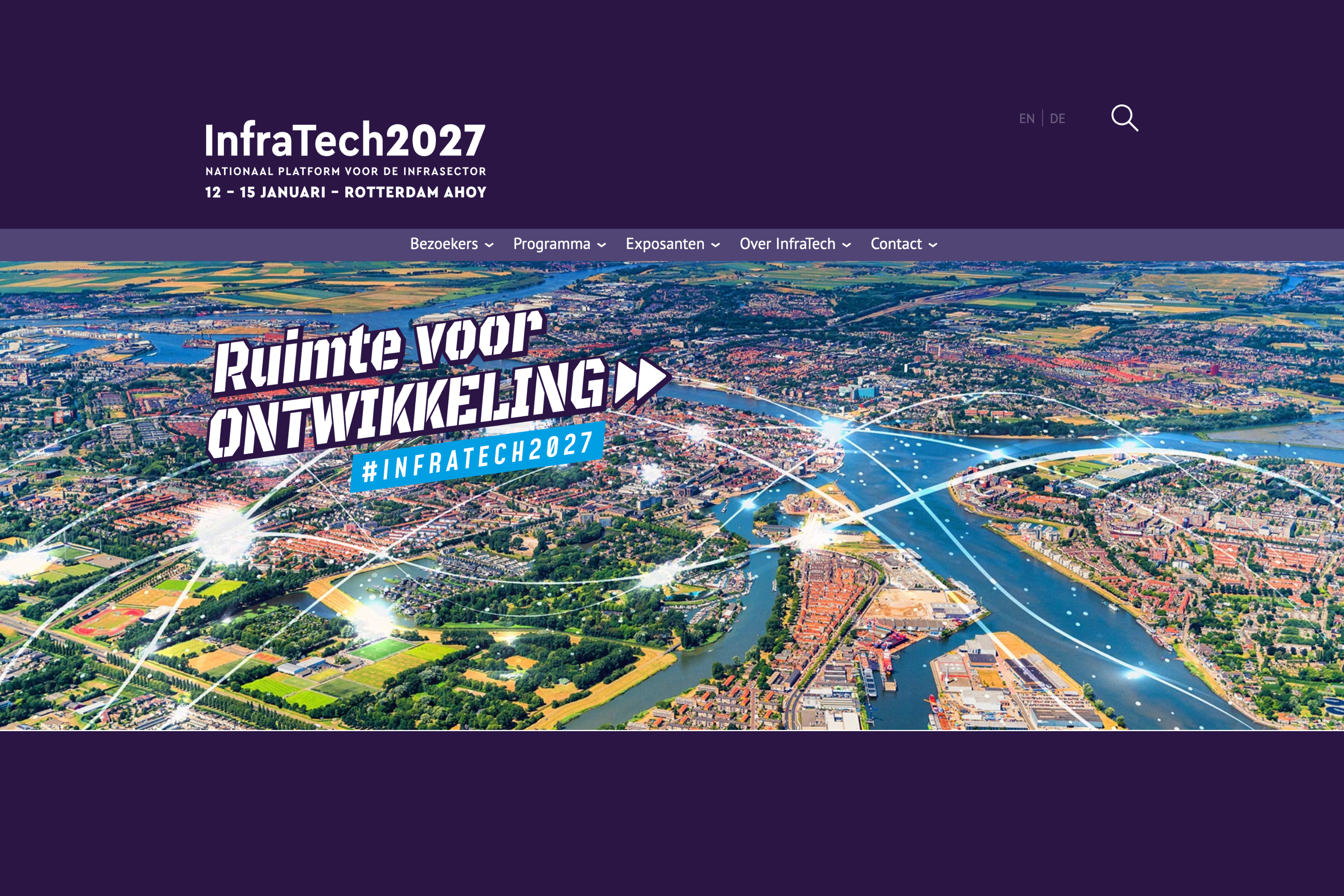Open the Bezoekers menu item
This screenshot has height=896, width=1344.
444,244
